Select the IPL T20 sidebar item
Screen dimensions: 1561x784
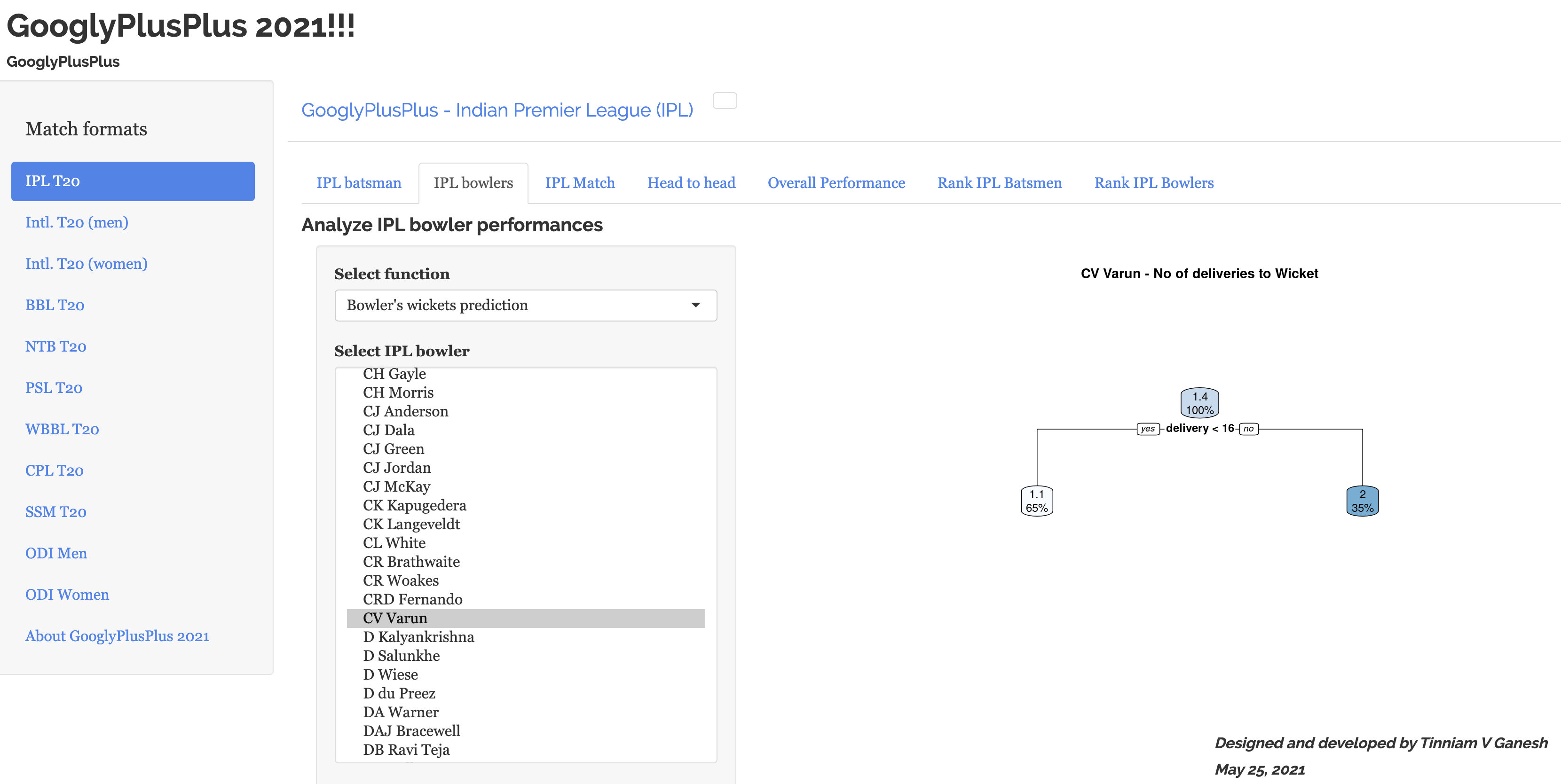point(133,181)
